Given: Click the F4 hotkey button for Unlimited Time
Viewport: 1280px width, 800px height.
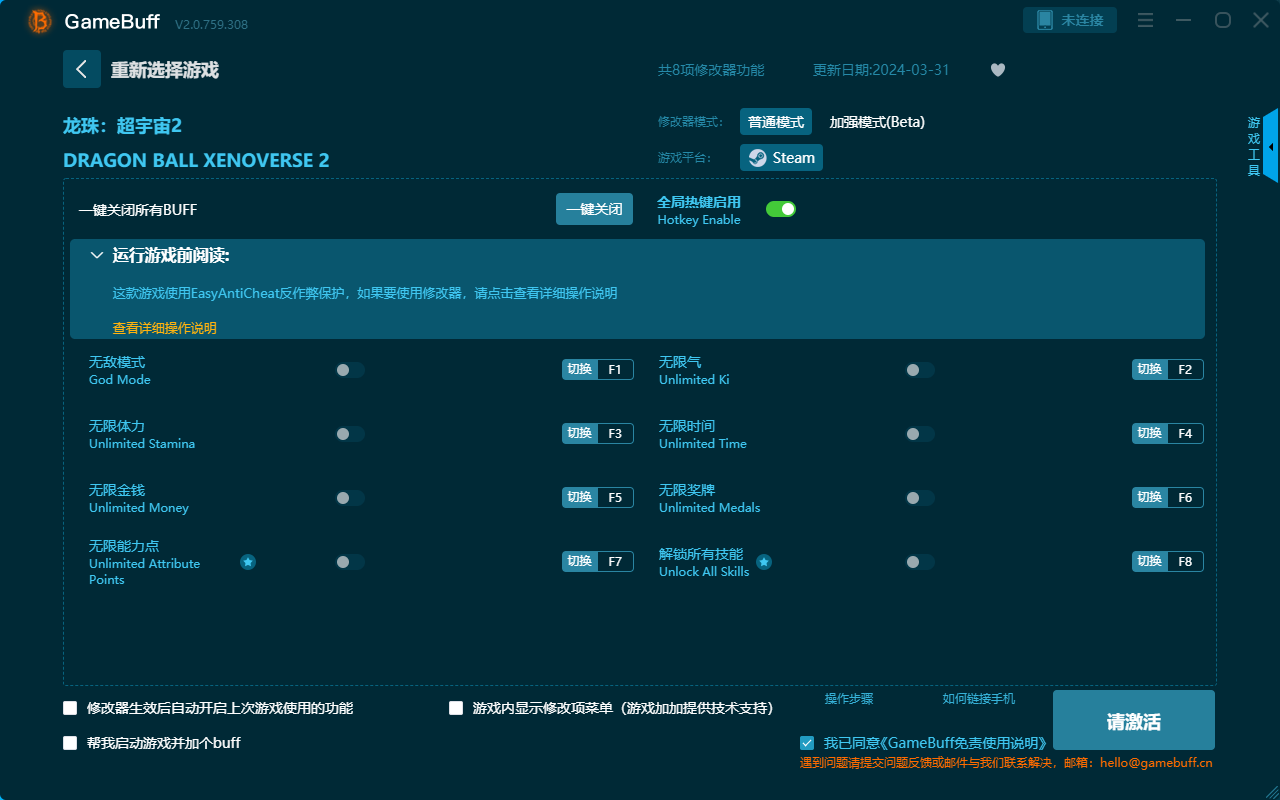Looking at the screenshot, I should pos(1168,434).
